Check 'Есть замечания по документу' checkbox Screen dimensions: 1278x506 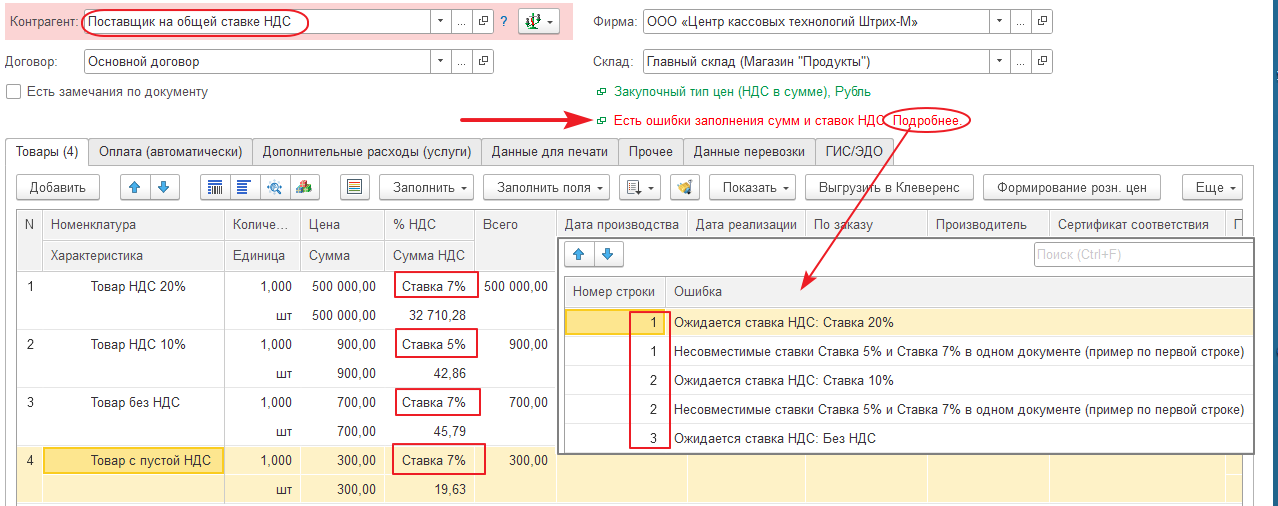(x=14, y=92)
